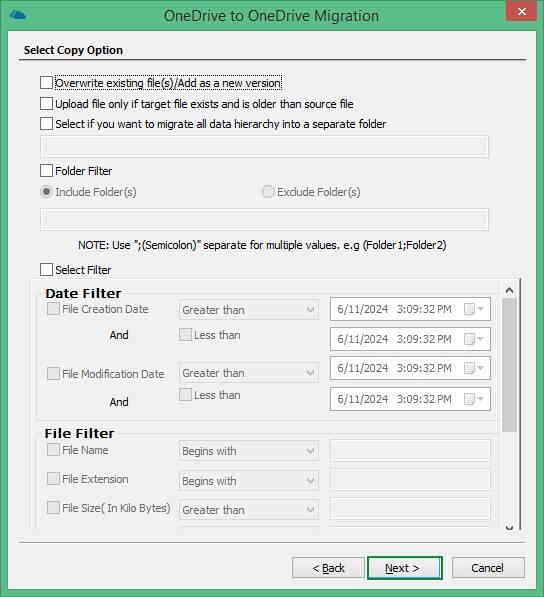Viewport: 544px width, 597px height.
Task: Click the File Name value input field
Action: [410, 451]
